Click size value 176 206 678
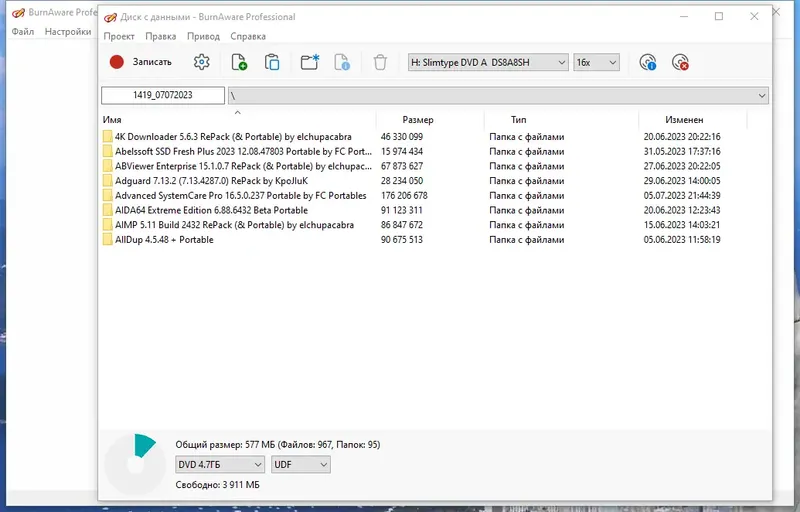The image size is (800, 512). (404, 196)
